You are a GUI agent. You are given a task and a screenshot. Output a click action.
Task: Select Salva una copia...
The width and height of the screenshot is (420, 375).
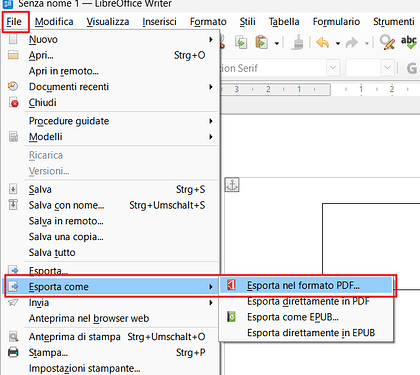(x=111, y=237)
